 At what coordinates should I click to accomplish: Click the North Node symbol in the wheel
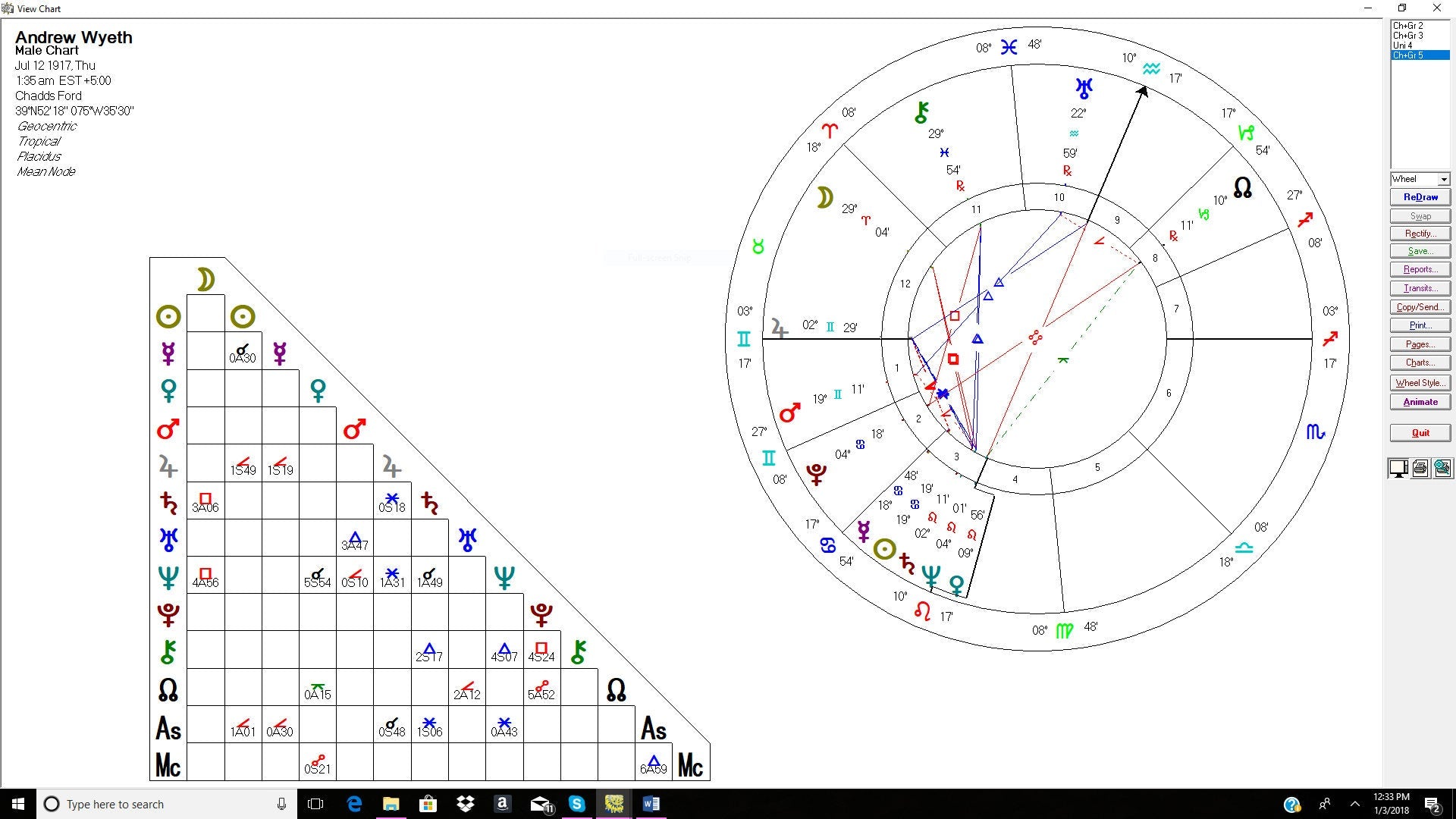pyautogui.click(x=1242, y=187)
